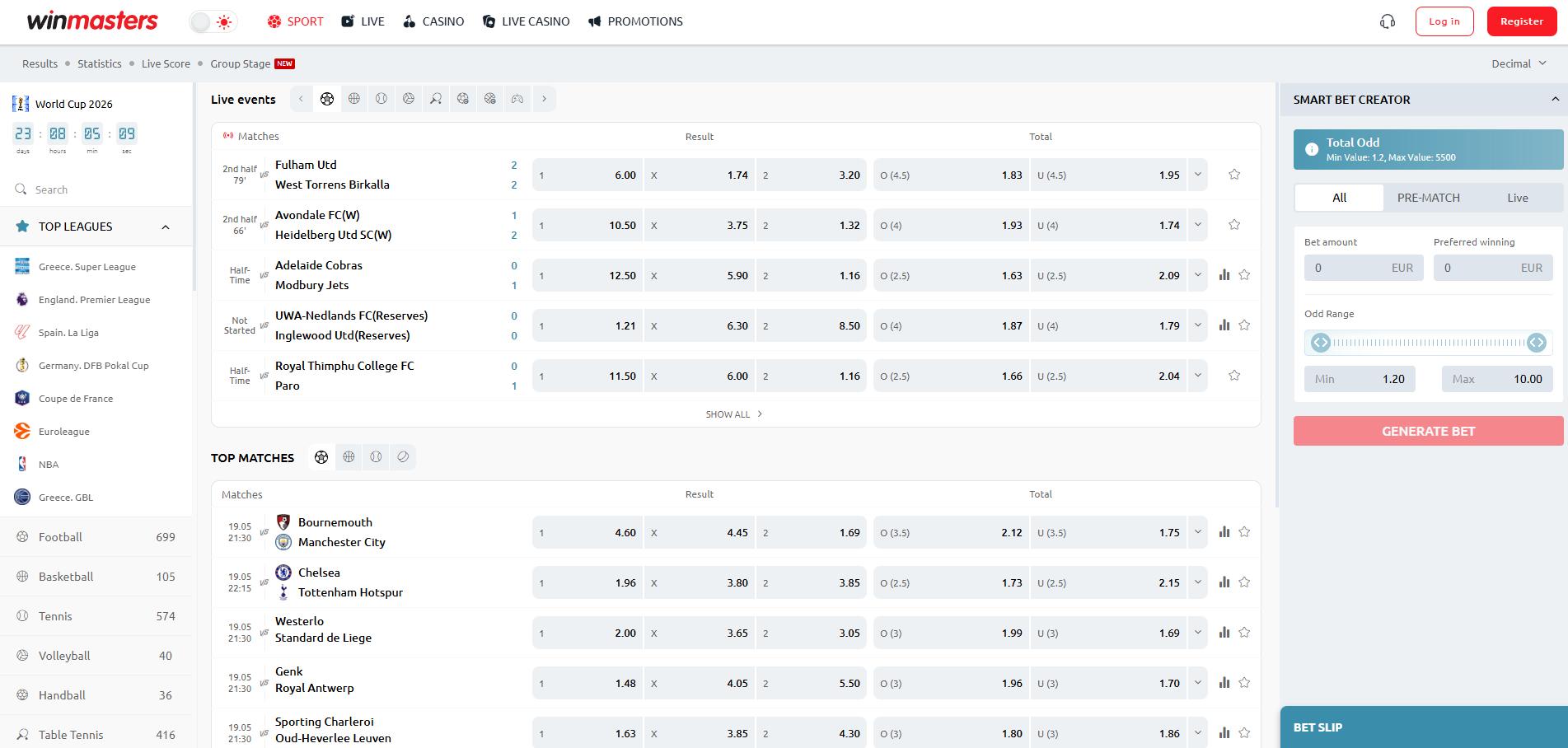Favorite the Fulham Utd vs West Torrens match
This screenshot has width=1568, height=748.
click(x=1234, y=175)
